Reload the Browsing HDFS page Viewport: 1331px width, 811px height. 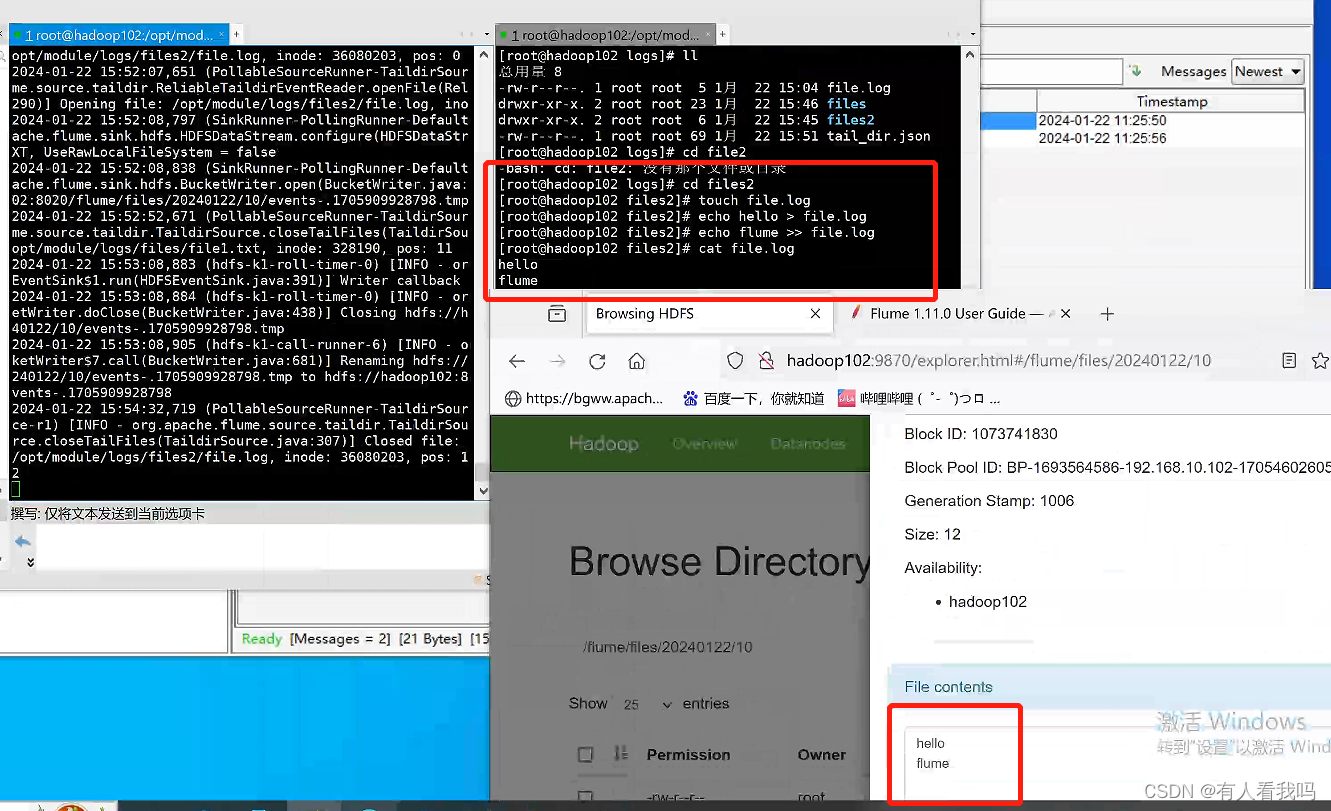click(597, 361)
